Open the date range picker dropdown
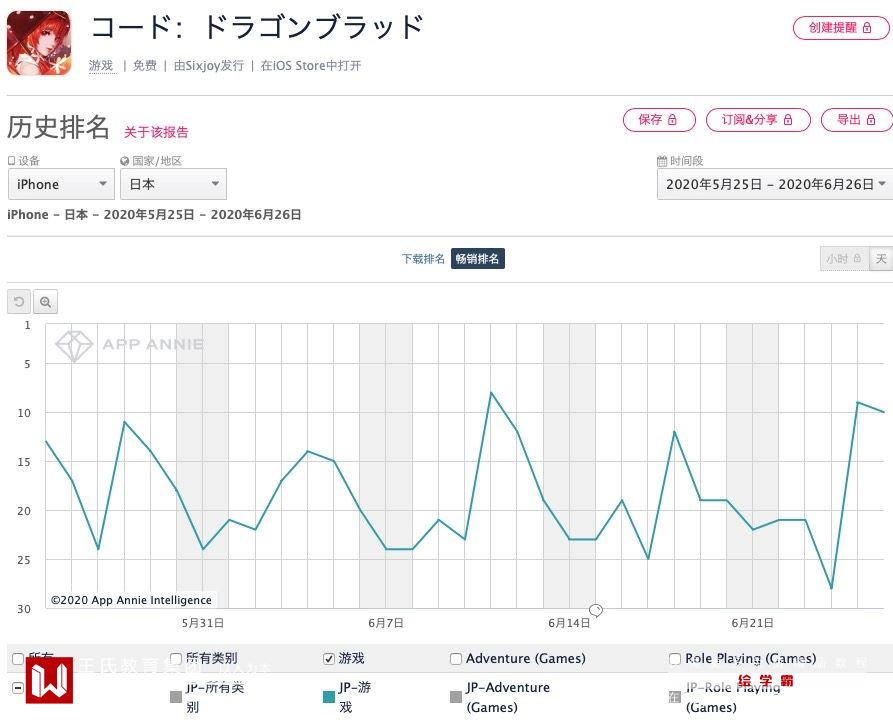The width and height of the screenshot is (893, 722). click(x=774, y=184)
